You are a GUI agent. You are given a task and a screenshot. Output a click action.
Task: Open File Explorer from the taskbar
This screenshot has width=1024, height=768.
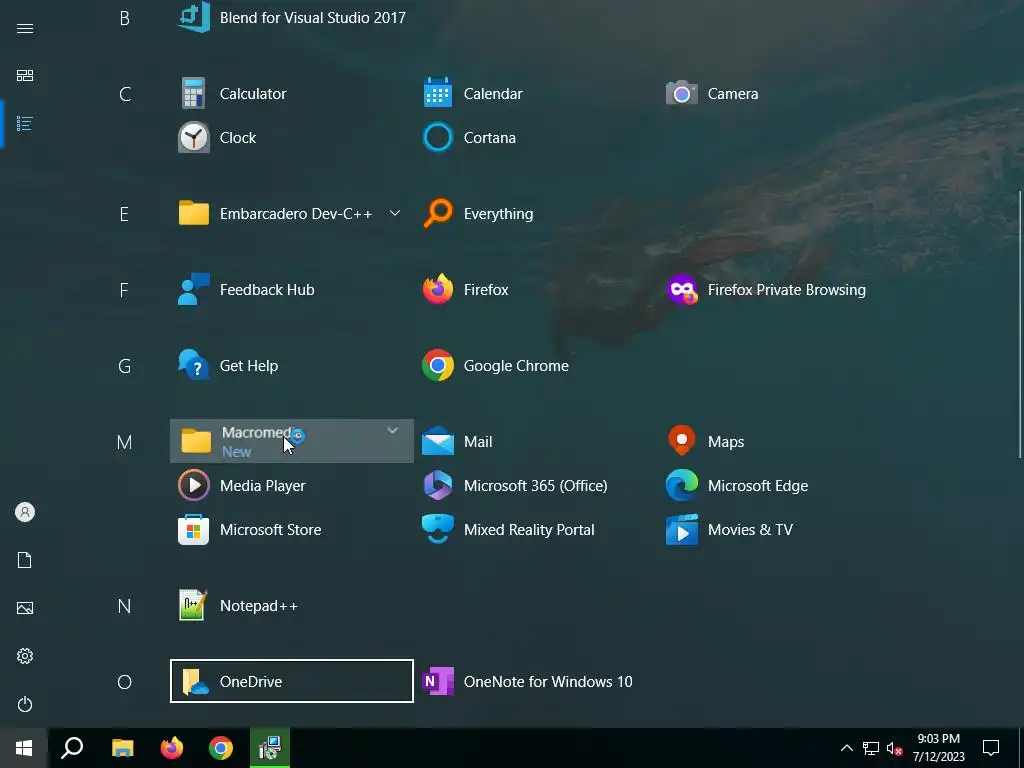click(x=122, y=748)
